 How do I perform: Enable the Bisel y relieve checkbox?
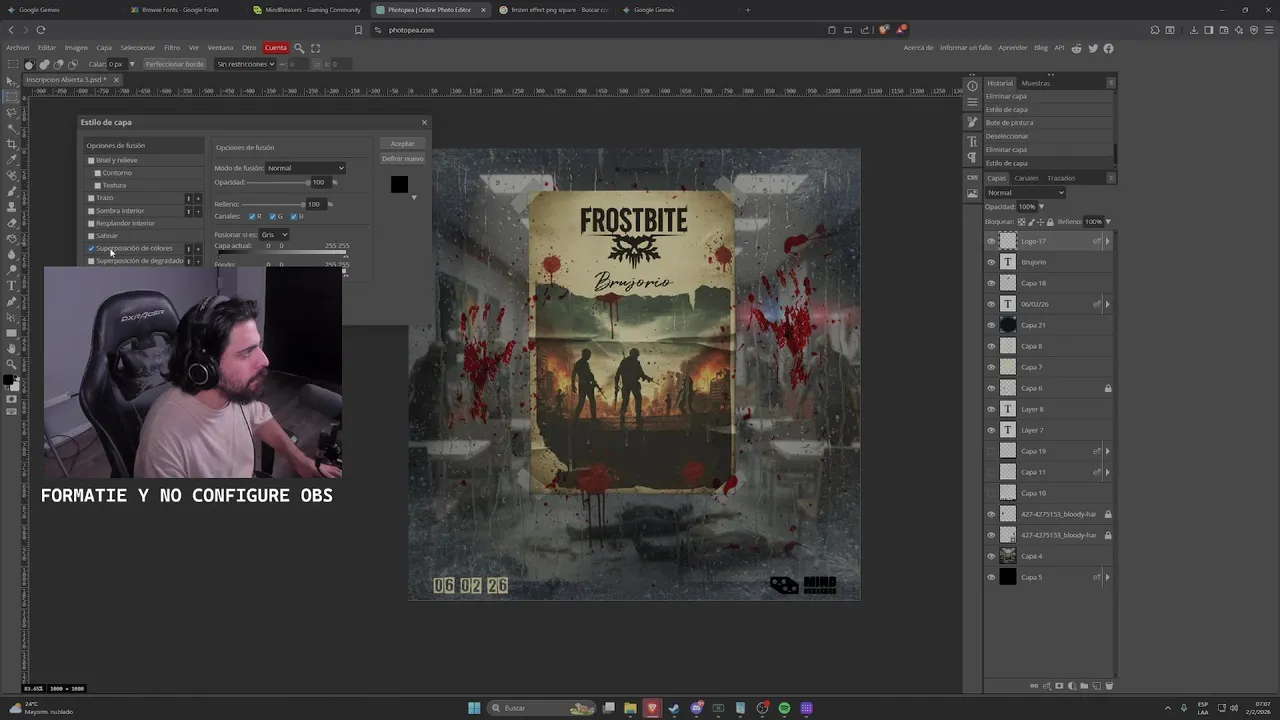(91, 160)
